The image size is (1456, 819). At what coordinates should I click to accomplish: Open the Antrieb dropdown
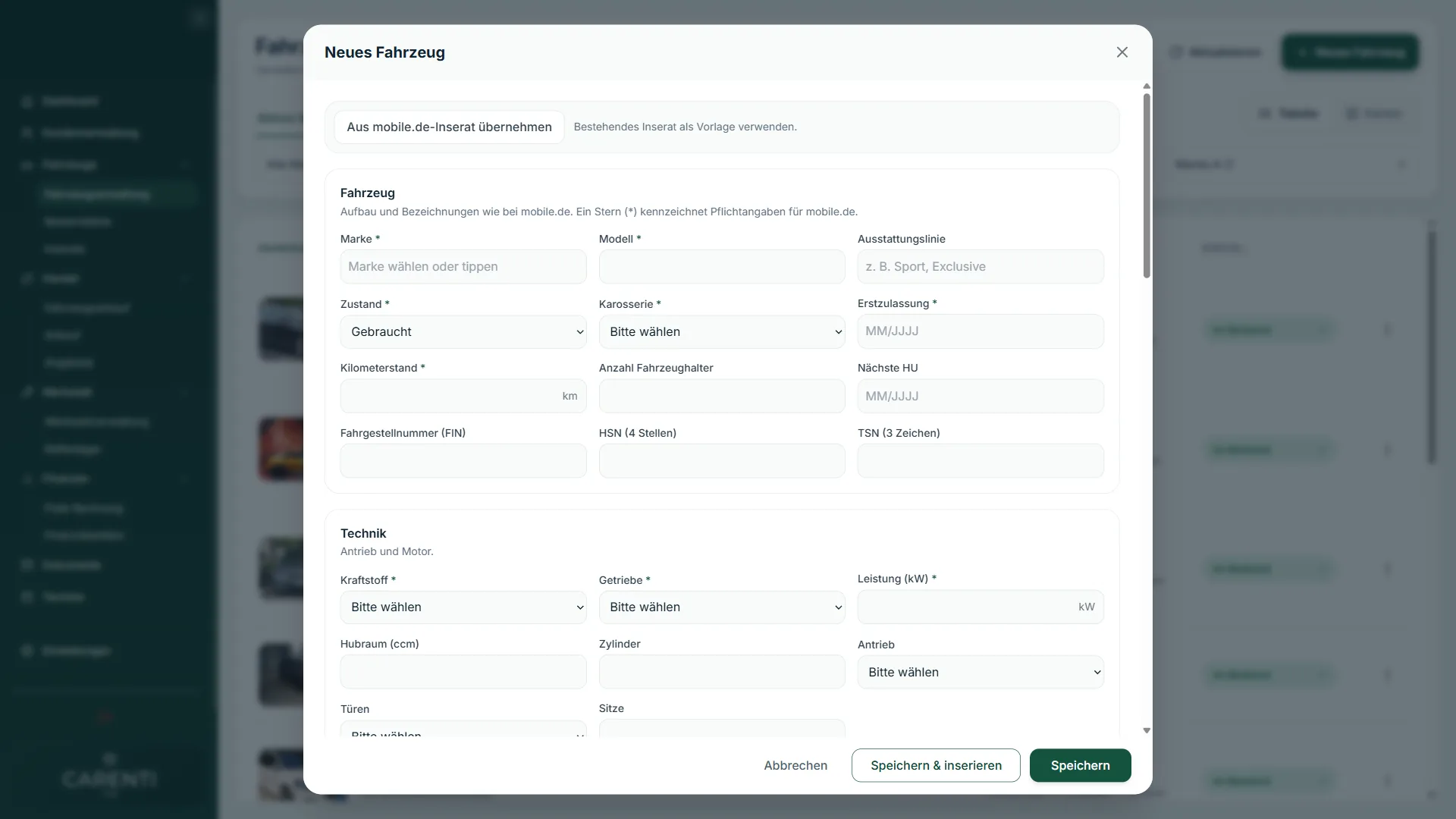[981, 673]
